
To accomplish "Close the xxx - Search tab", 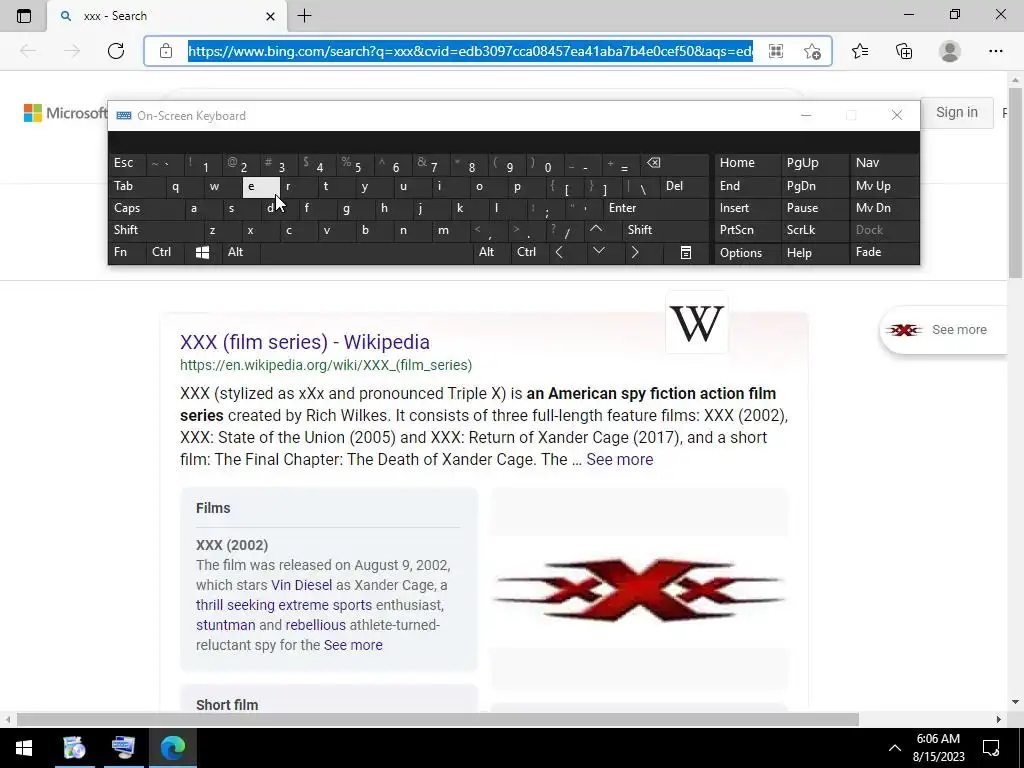I will point(270,16).
